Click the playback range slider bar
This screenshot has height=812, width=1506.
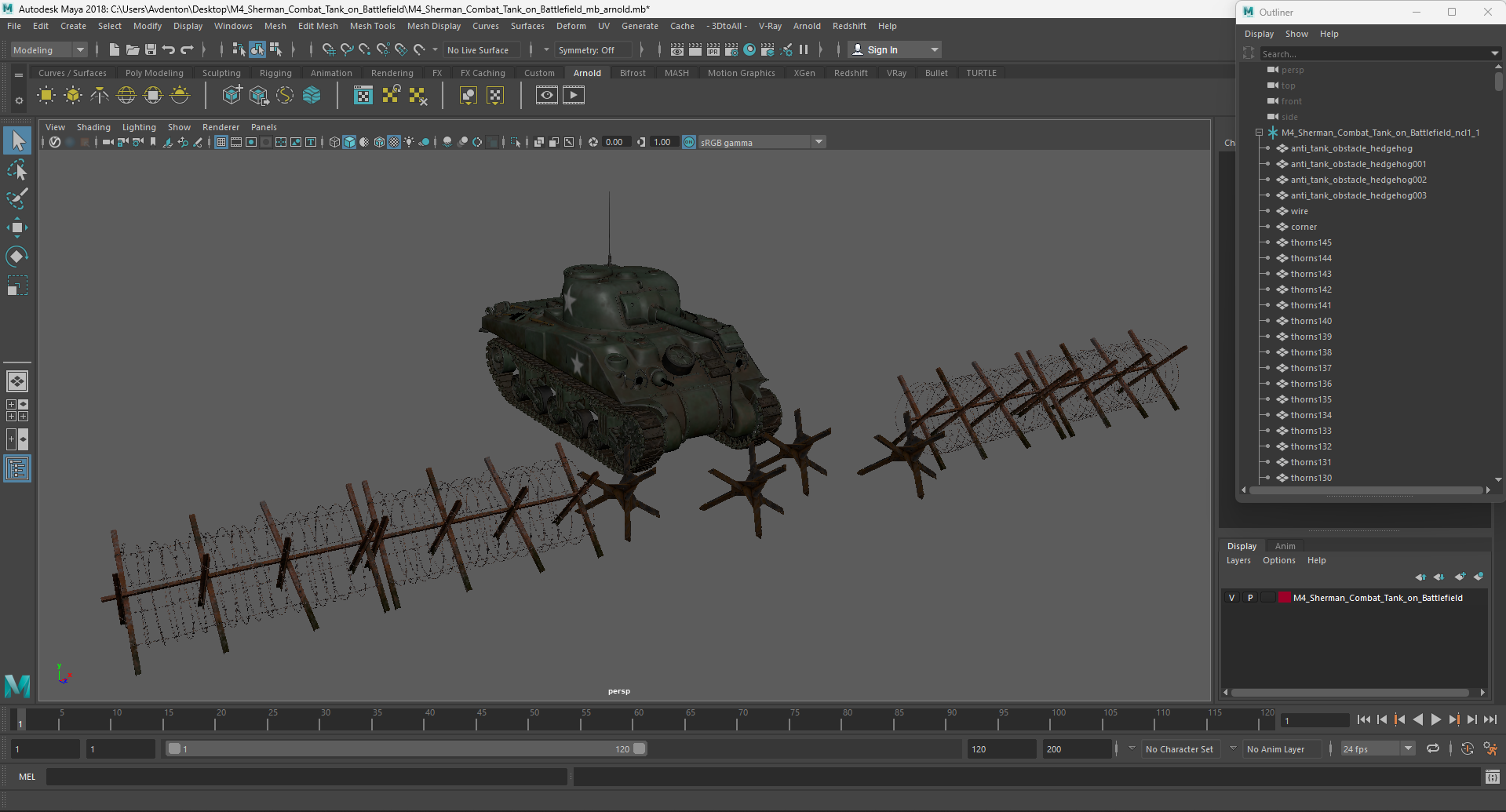point(407,748)
